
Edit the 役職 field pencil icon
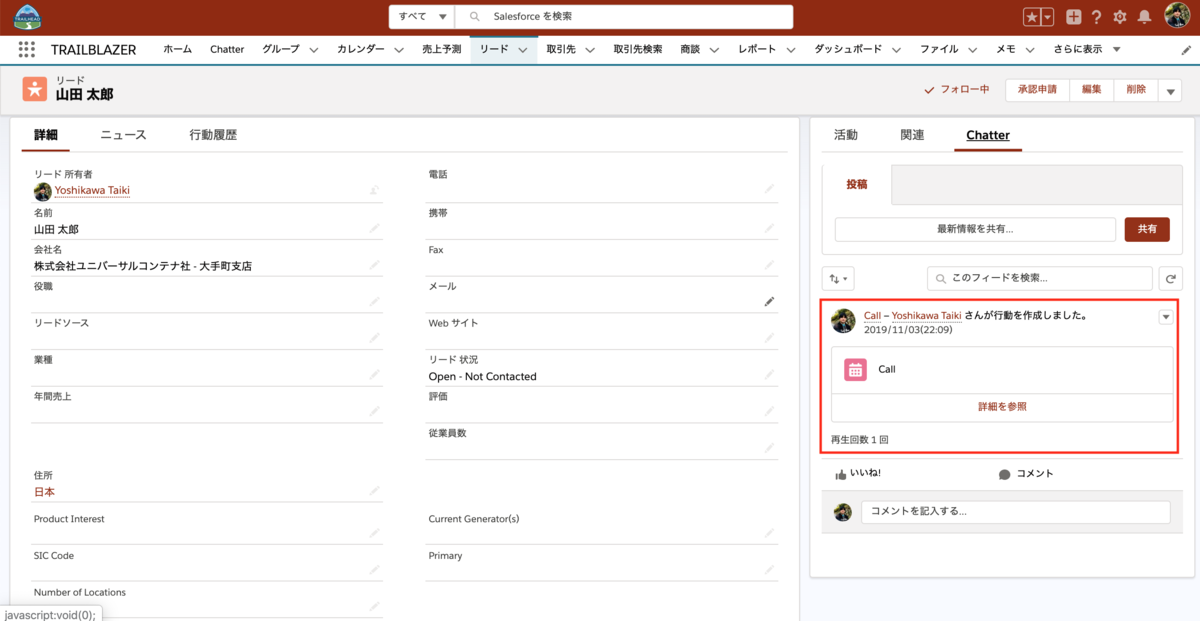click(374, 301)
